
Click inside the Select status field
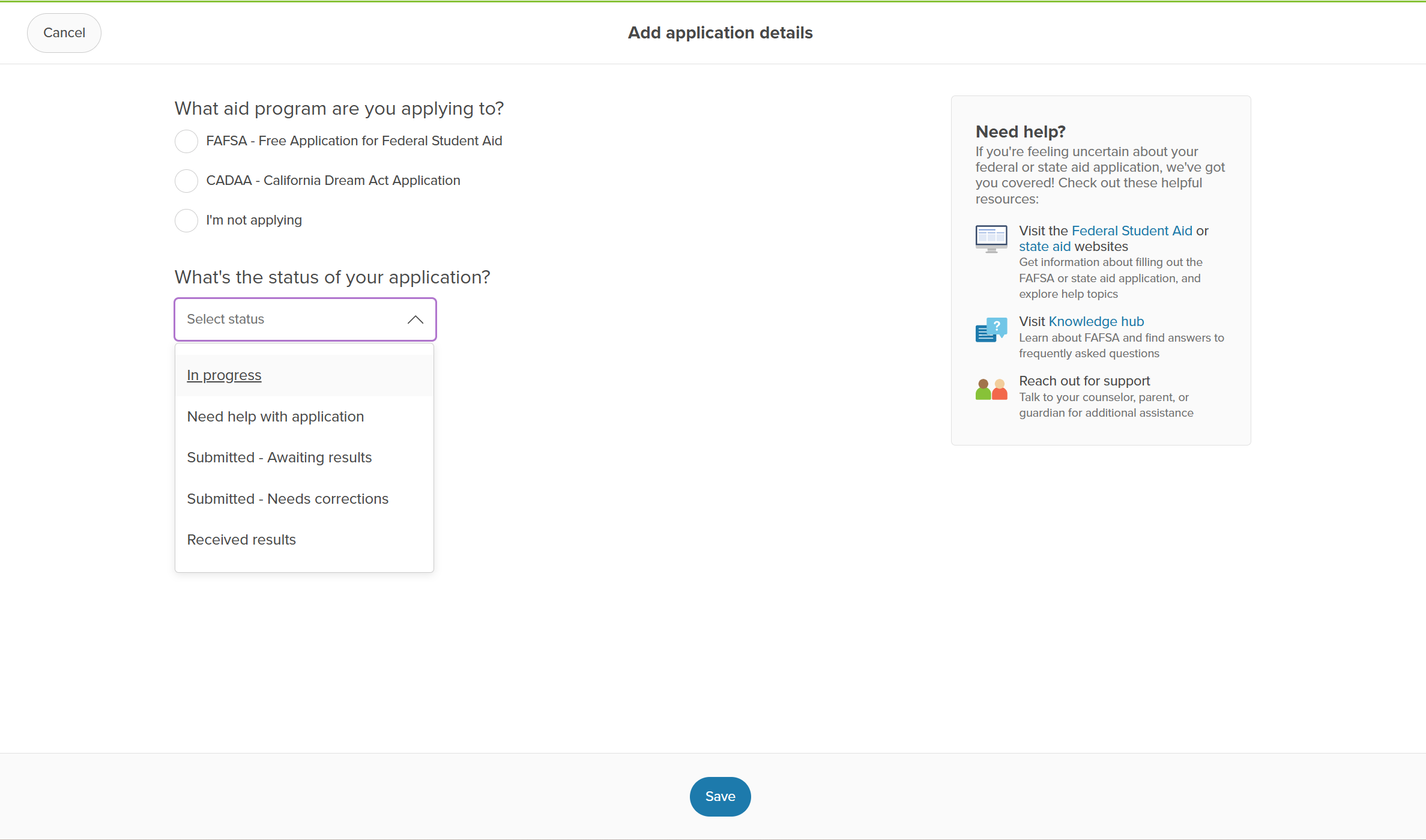tap(270, 319)
